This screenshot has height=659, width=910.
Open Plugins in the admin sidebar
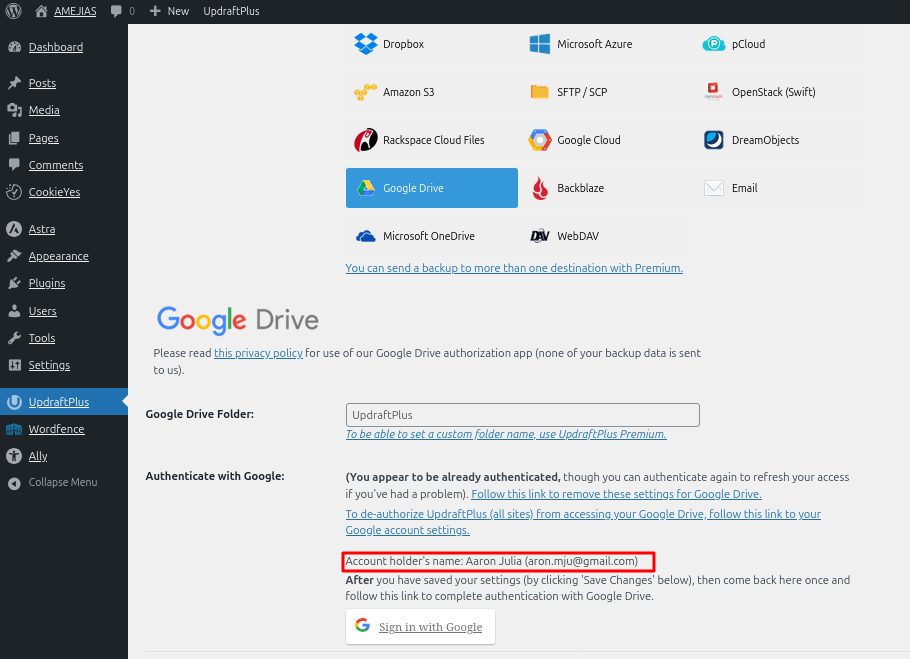pyautogui.click(x=46, y=283)
